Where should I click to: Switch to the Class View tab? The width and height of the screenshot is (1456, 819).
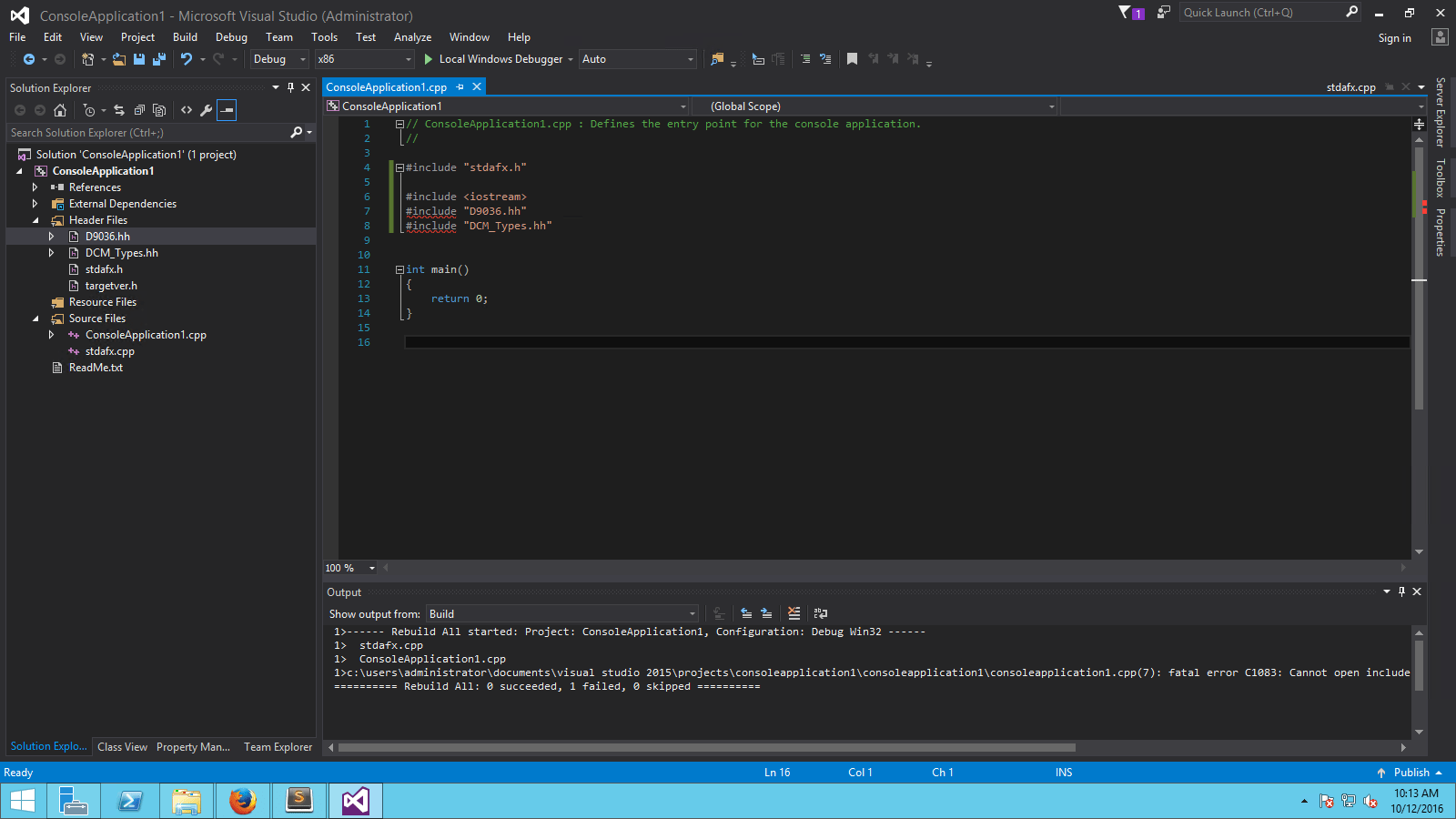click(x=122, y=747)
